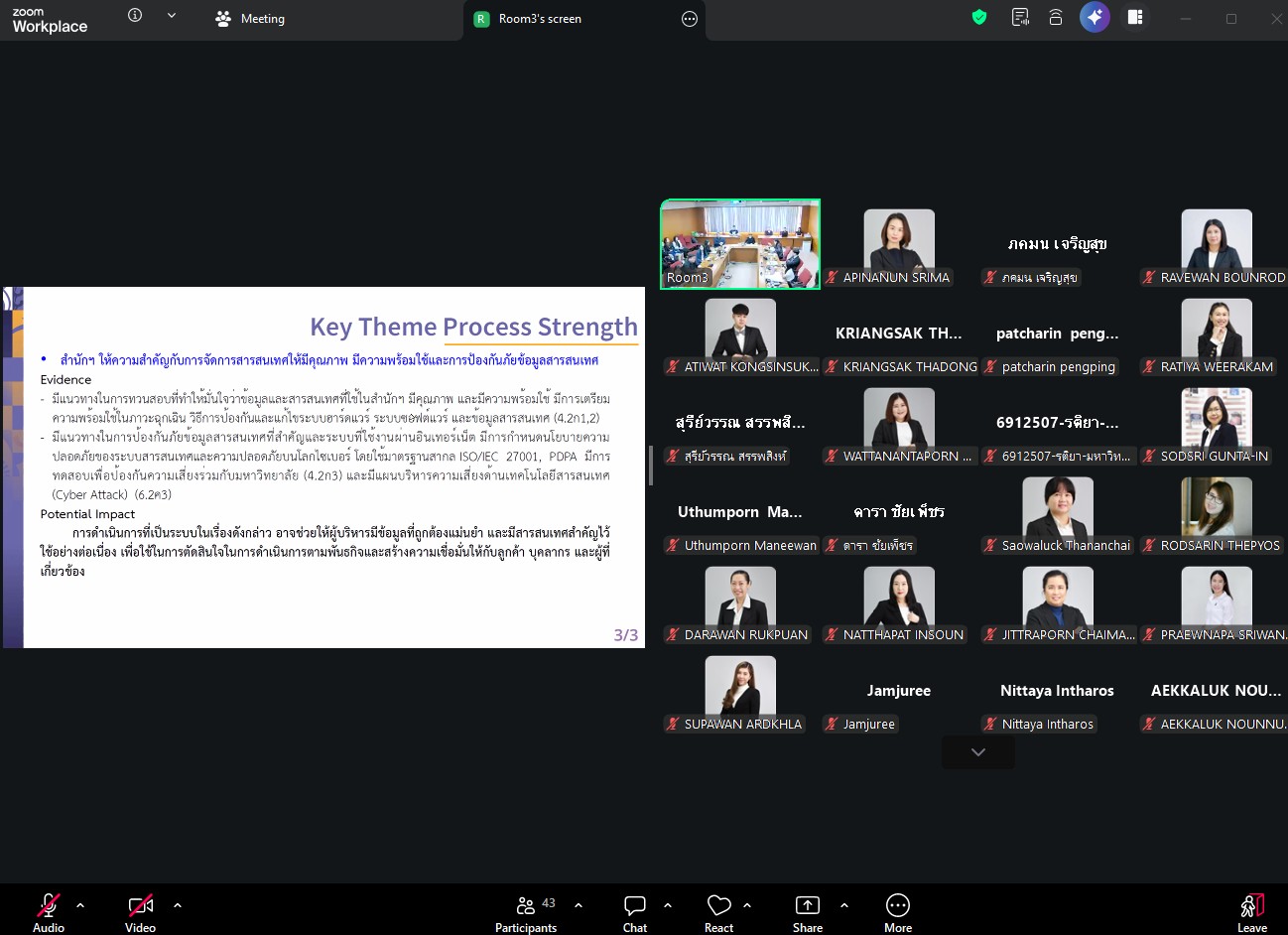1288x935 pixels.
Task: Click the Share screen icon
Action: [x=808, y=905]
